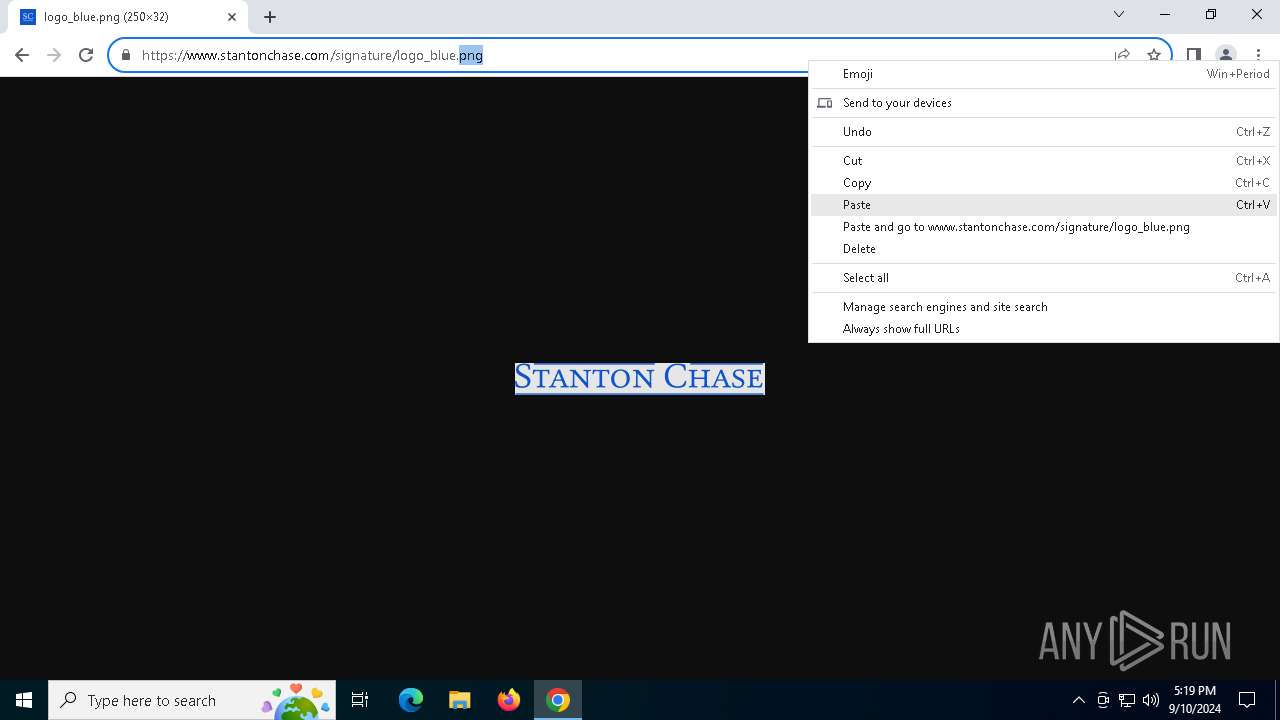Viewport: 1280px width, 720px height.
Task: Click the lock site info icon
Action: [126, 55]
